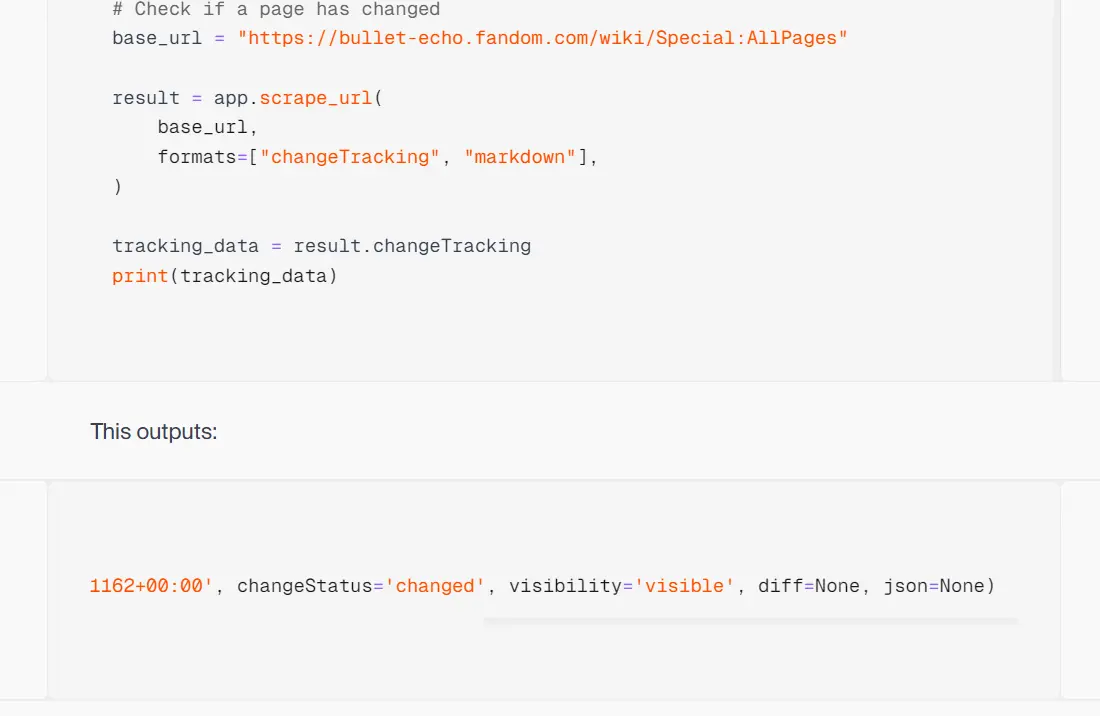Click diff=None in the output line
The width and height of the screenshot is (1100, 716).
(808, 586)
